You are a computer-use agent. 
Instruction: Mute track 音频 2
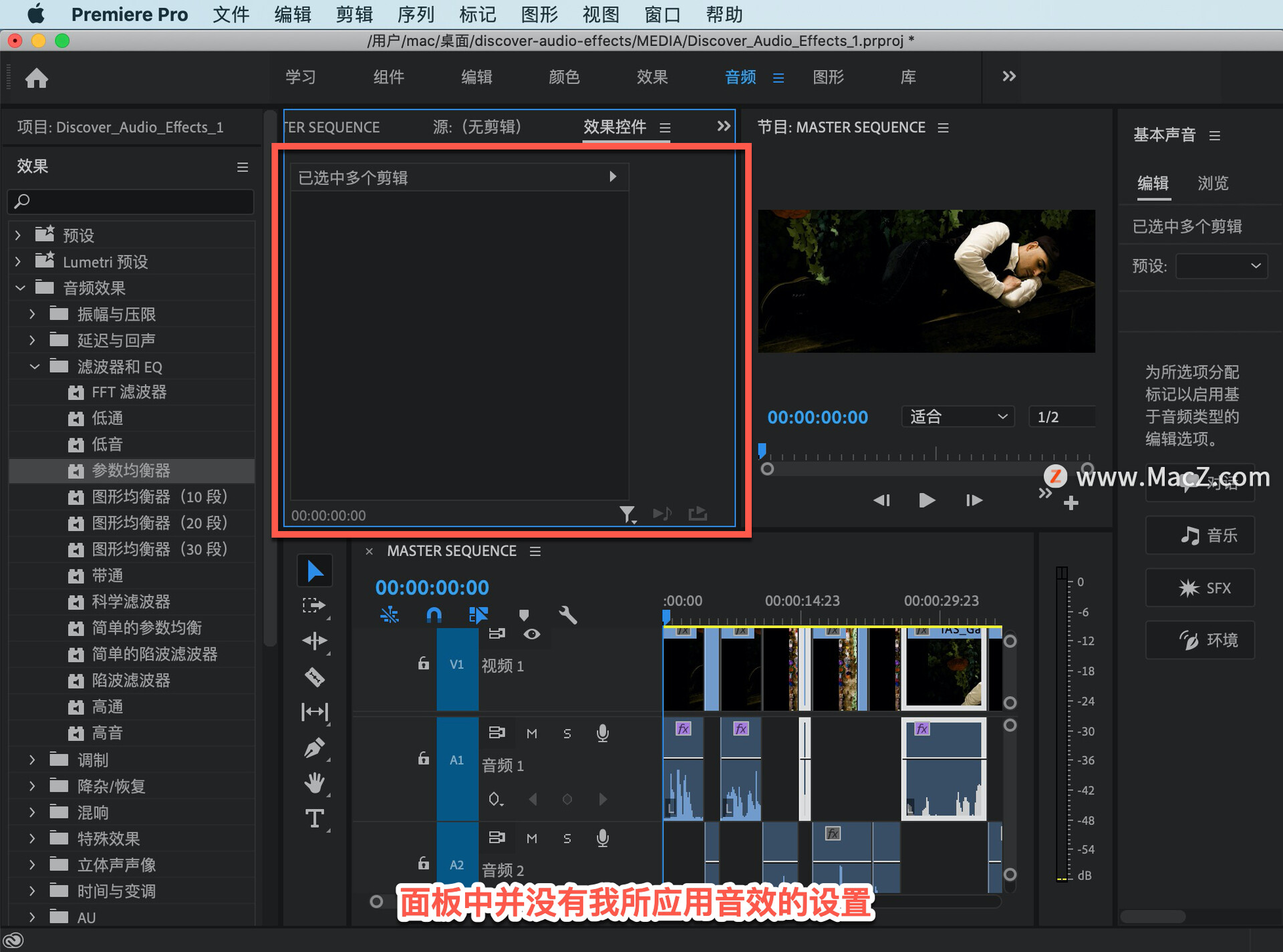click(x=532, y=838)
